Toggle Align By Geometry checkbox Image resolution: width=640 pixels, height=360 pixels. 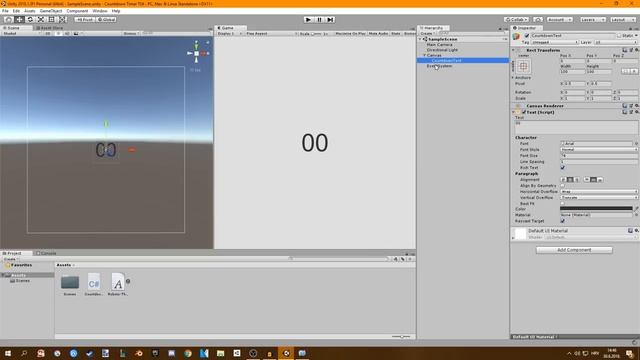click(563, 185)
